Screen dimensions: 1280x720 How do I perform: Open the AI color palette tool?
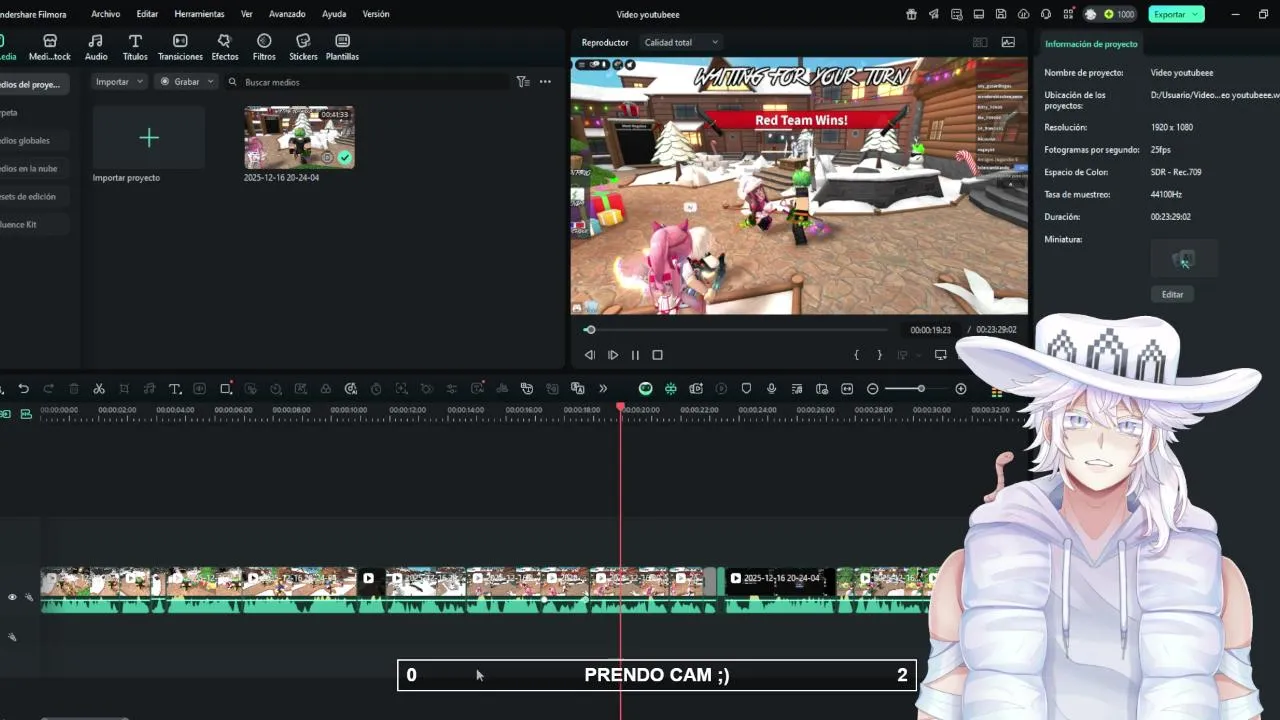pyautogui.click(x=351, y=389)
